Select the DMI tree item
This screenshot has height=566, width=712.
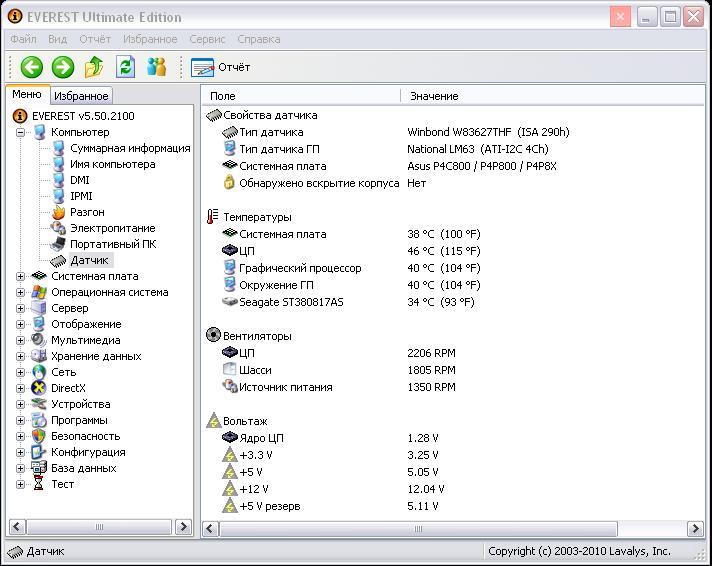80,180
